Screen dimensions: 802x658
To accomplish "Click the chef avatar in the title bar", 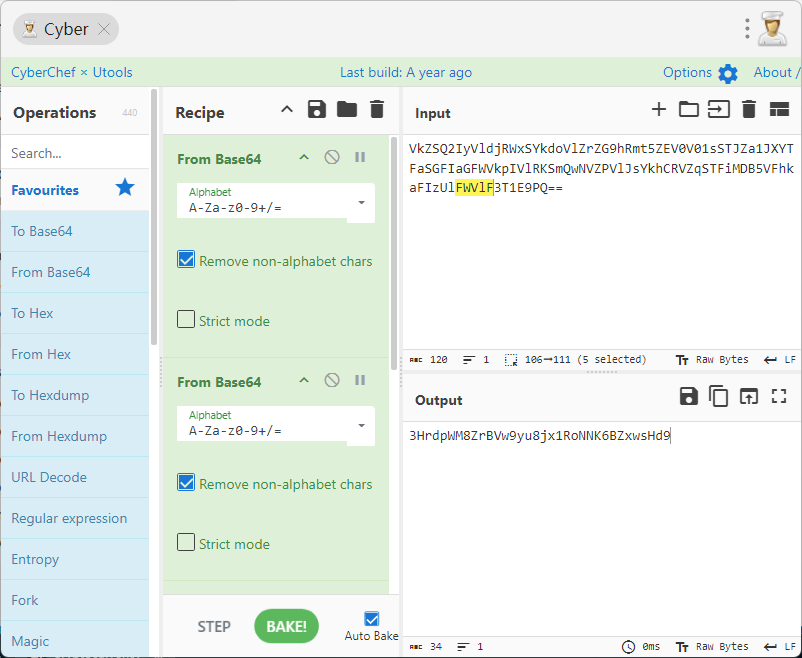I will (x=772, y=29).
